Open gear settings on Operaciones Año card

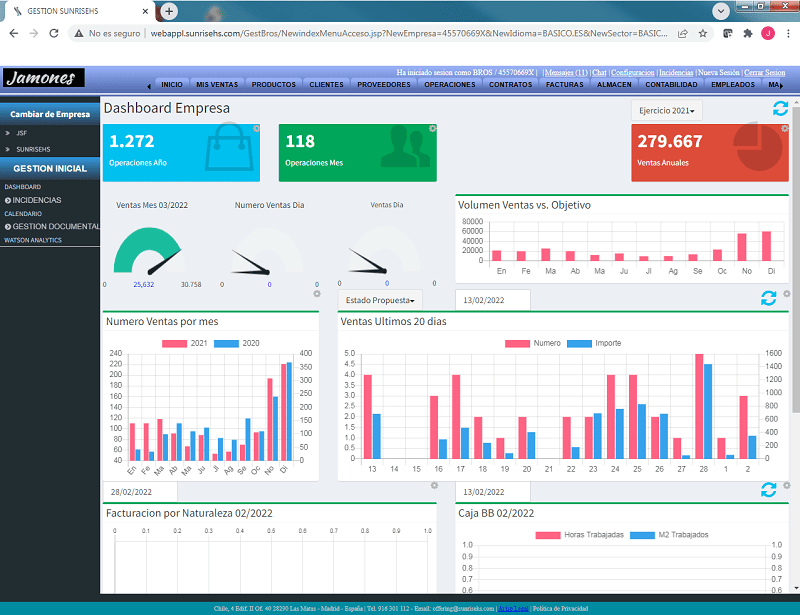point(256,129)
